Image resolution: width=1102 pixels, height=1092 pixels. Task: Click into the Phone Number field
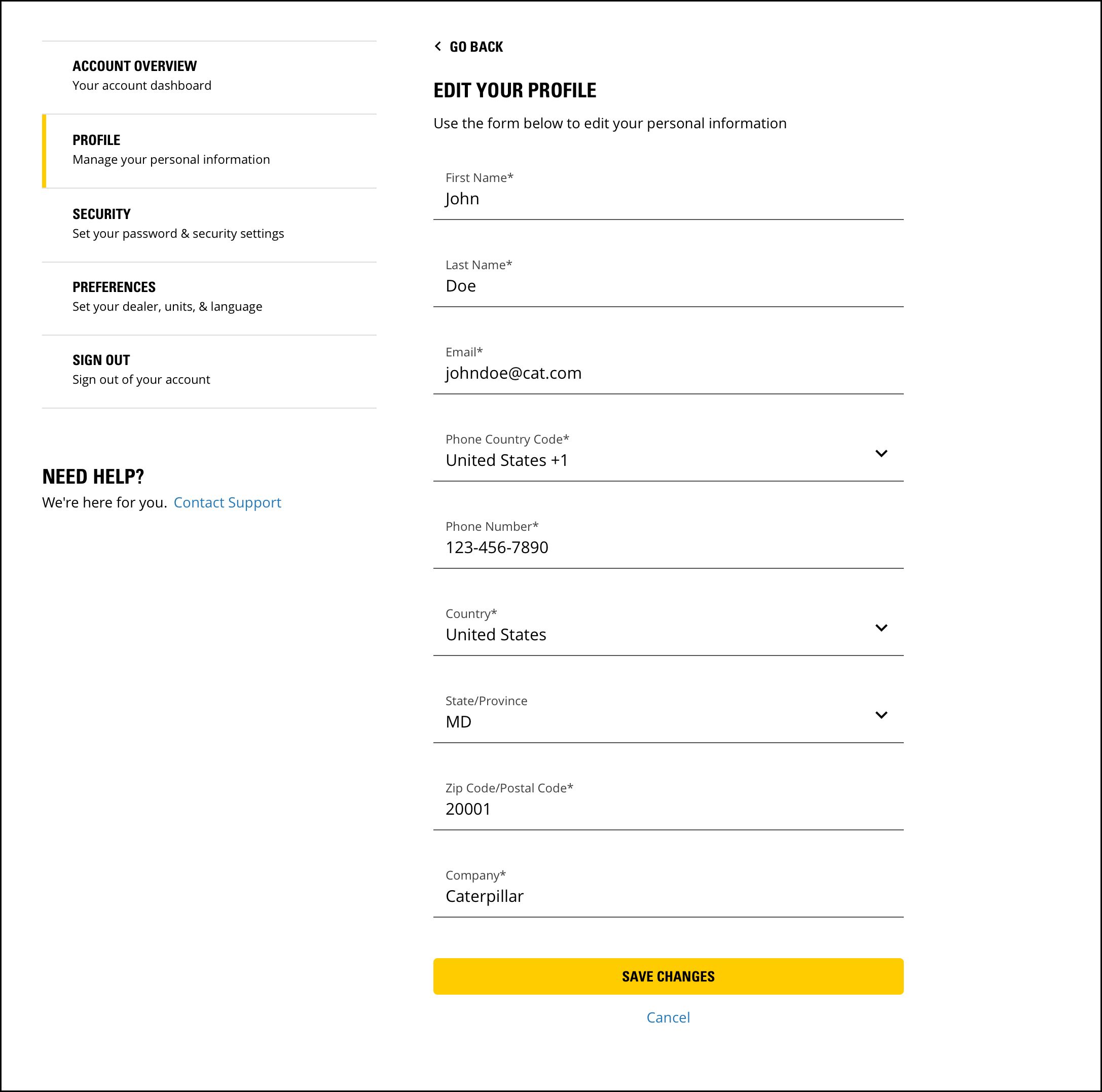(668, 548)
